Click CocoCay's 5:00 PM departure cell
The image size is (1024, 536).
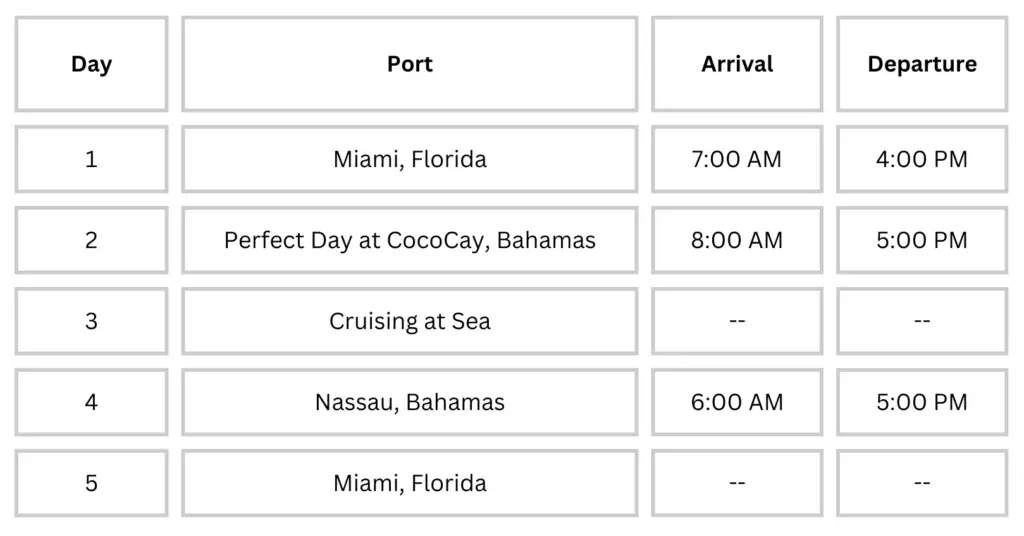click(922, 240)
